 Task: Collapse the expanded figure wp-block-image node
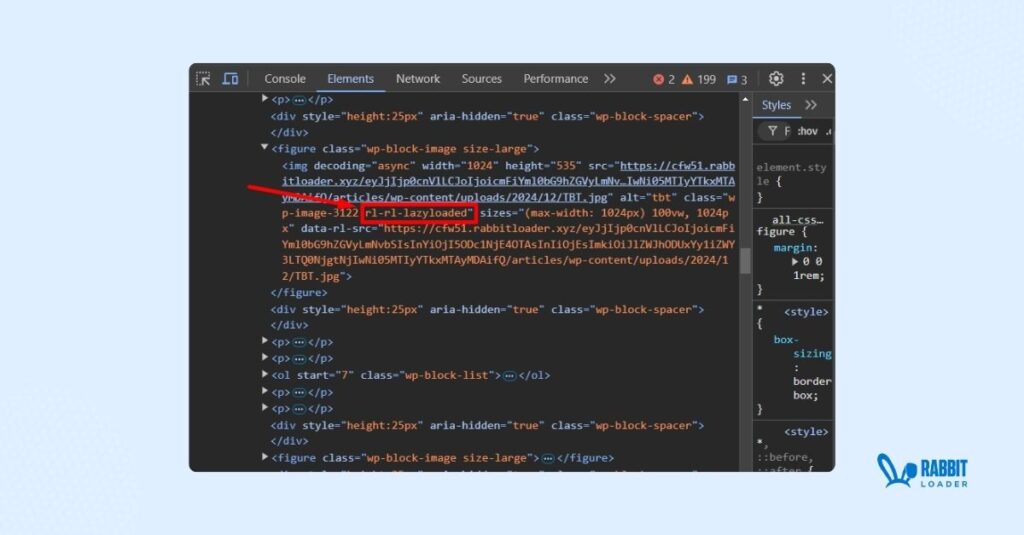coord(264,148)
